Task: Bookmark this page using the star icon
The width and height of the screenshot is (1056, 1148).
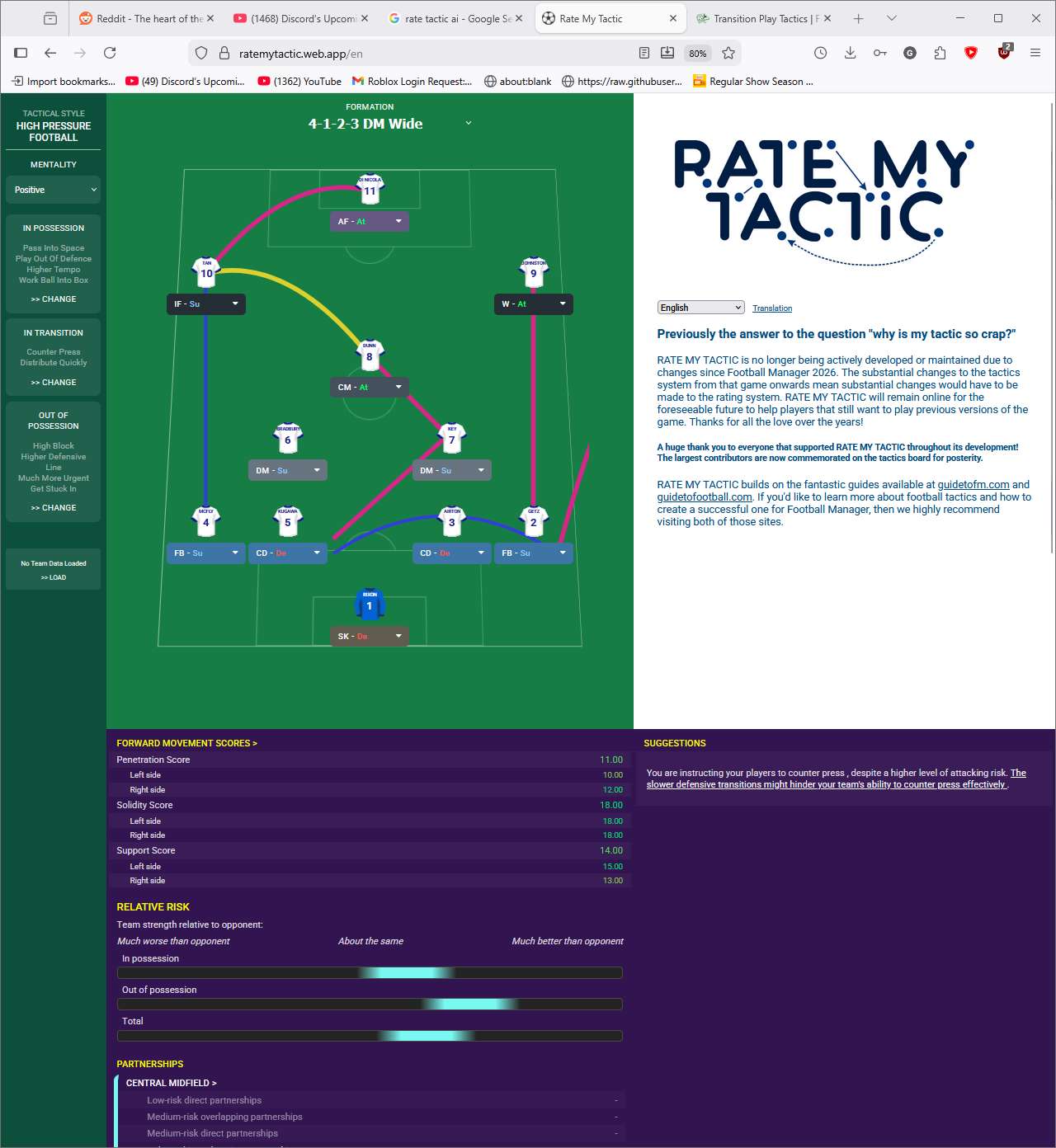Action: tap(728, 52)
